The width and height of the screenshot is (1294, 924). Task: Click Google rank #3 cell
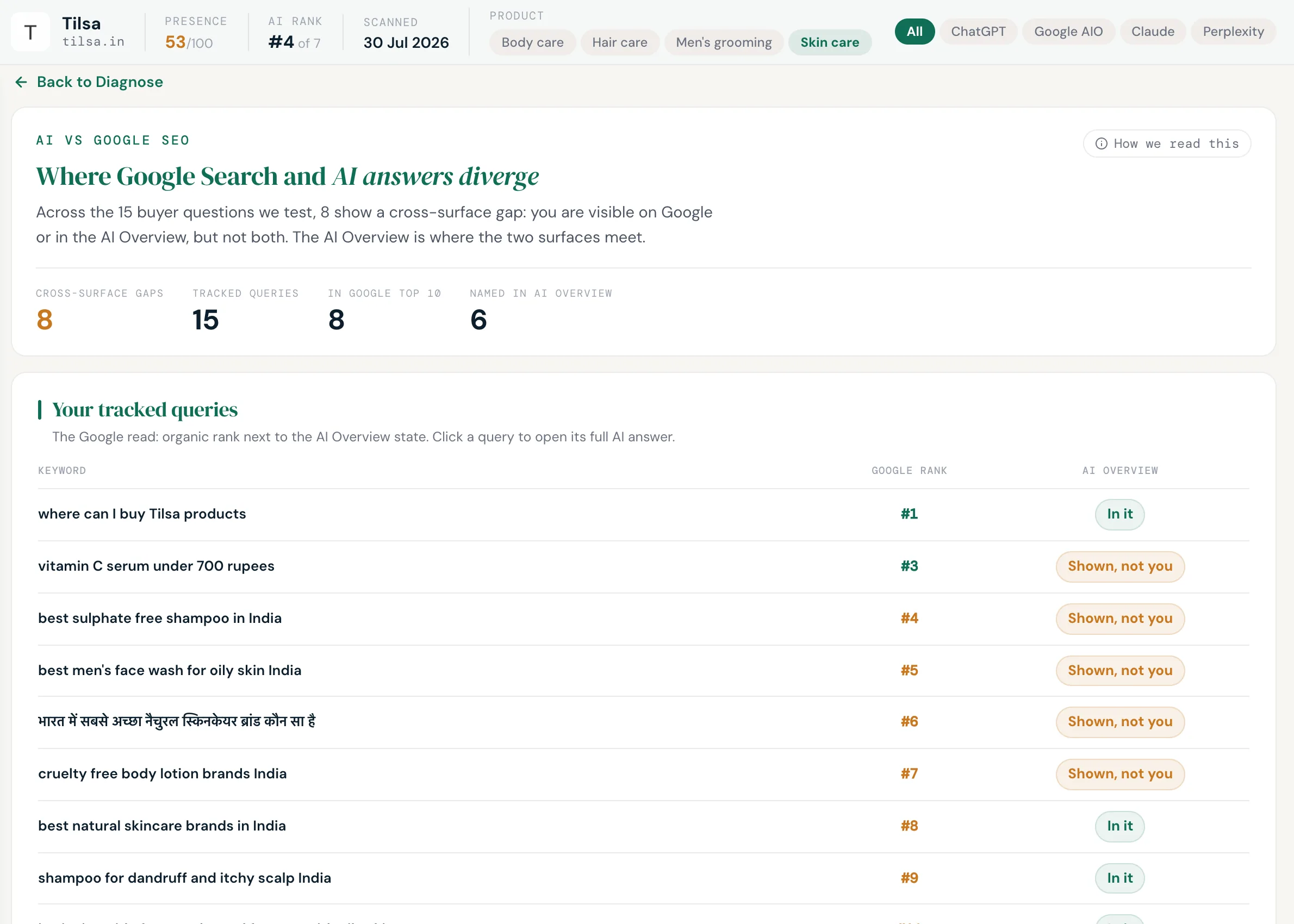coord(909,567)
